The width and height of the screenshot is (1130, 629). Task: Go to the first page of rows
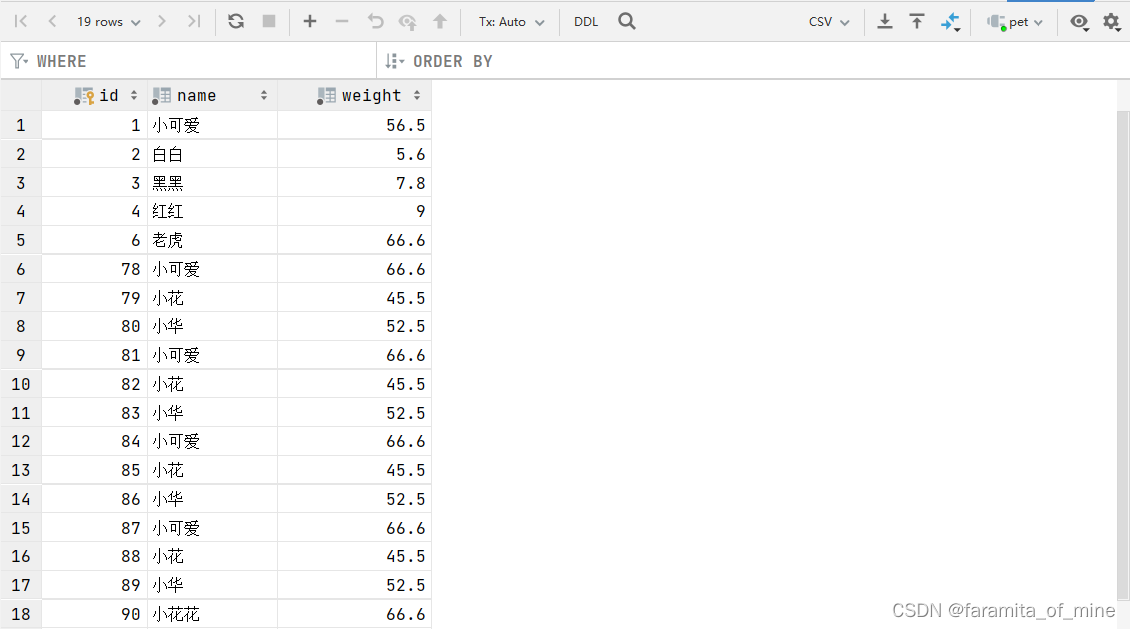point(21,22)
